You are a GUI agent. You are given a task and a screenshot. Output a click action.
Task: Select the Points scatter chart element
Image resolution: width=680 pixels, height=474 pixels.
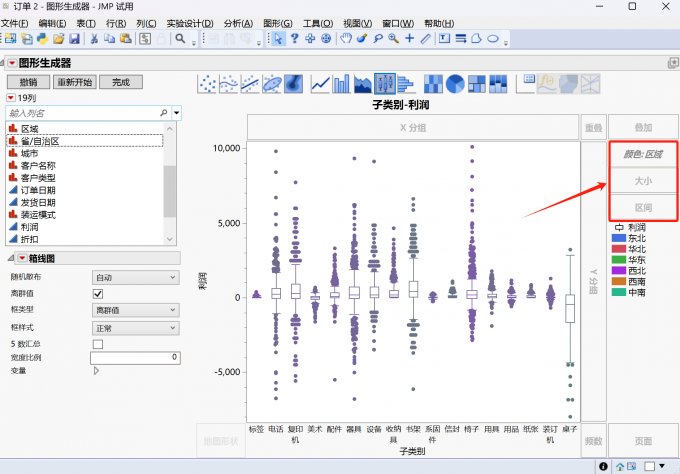tap(207, 84)
